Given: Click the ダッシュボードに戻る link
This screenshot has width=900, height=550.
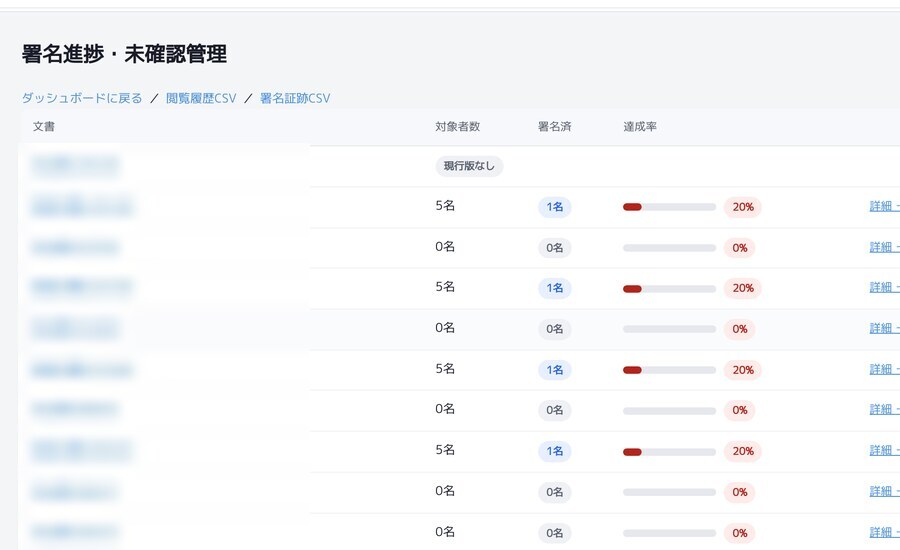Looking at the screenshot, I should coord(82,98).
